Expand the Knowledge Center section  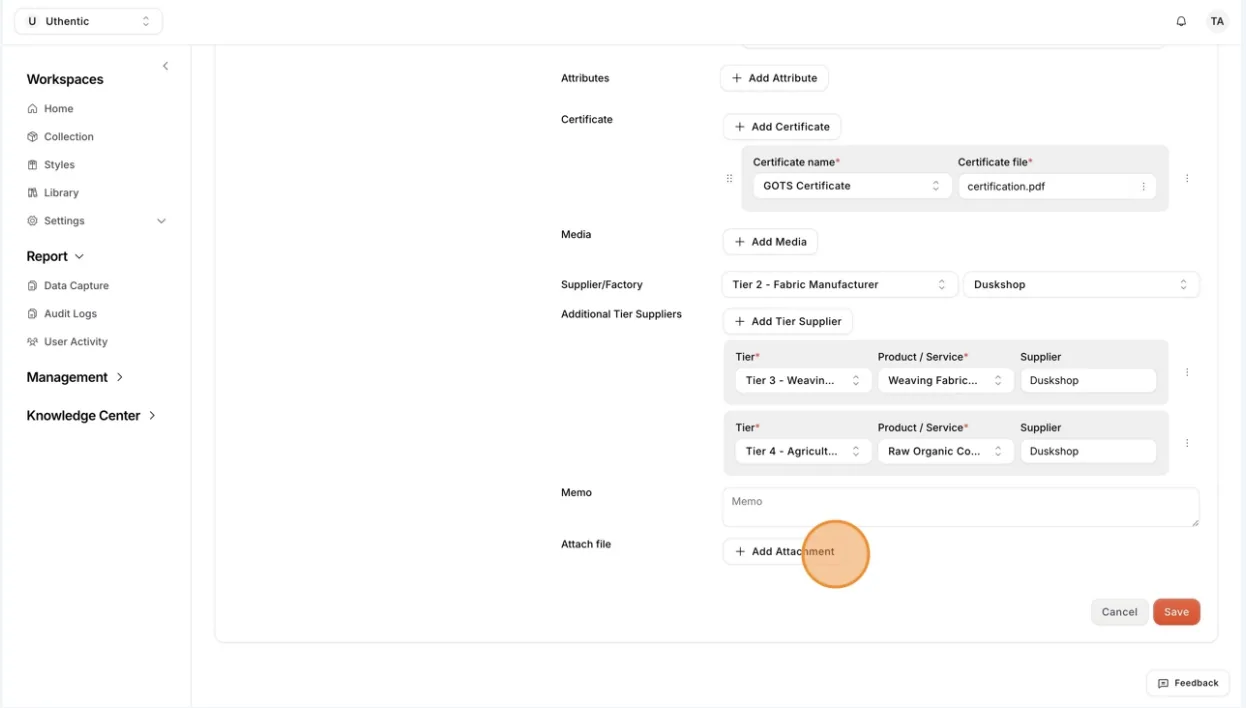coord(152,415)
